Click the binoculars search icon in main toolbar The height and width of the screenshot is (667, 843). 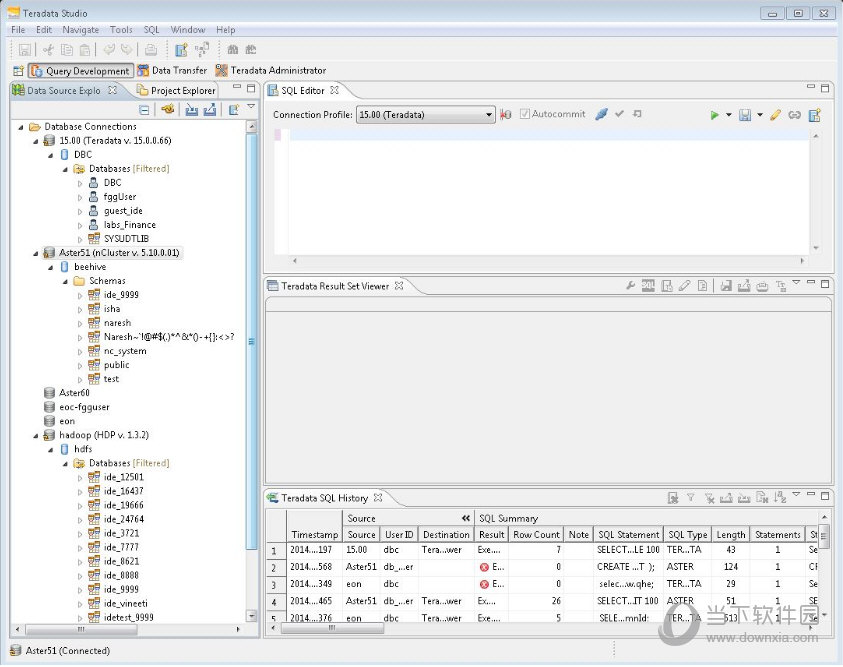pos(232,50)
